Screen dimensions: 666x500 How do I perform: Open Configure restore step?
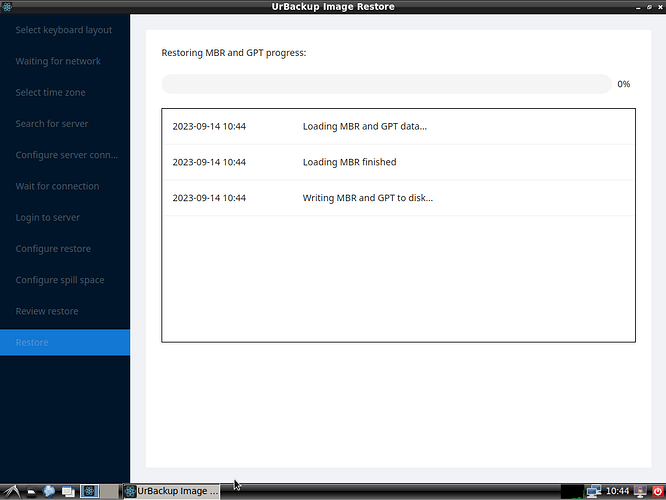[x=53, y=249]
